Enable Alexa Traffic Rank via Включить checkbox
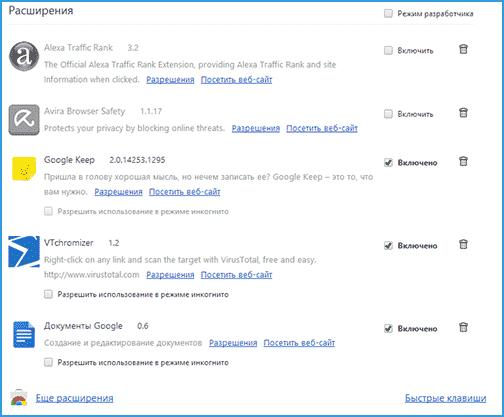The image size is (504, 417). (x=388, y=50)
